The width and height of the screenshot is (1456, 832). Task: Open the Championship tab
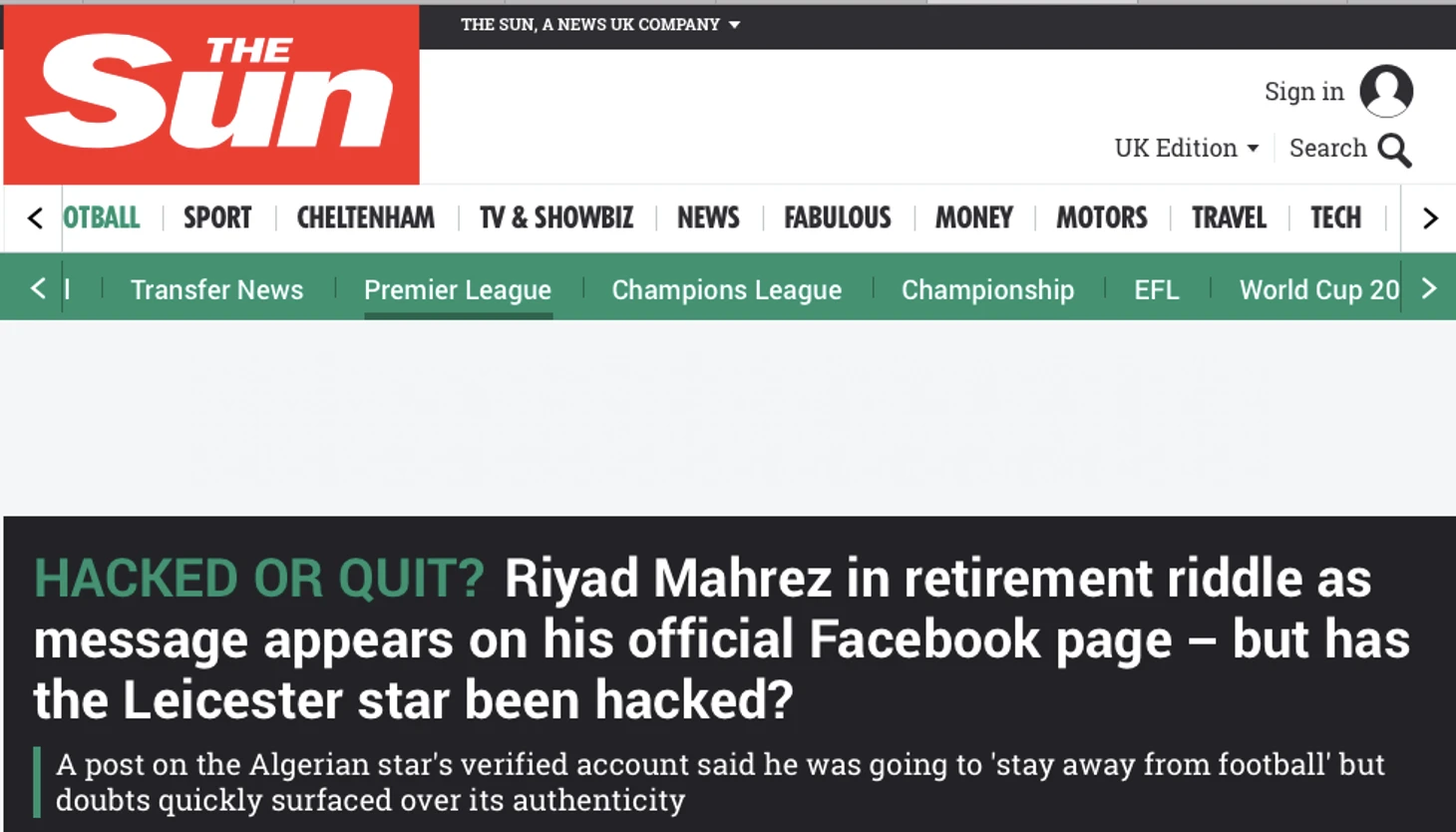(x=988, y=289)
